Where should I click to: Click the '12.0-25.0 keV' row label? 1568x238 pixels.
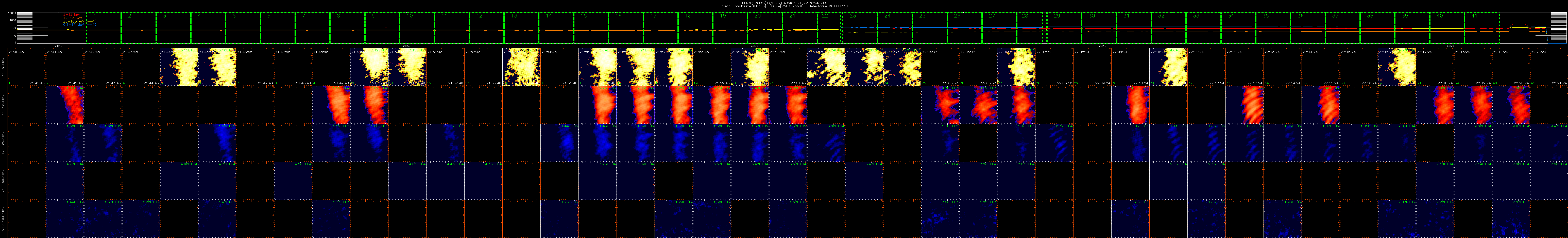point(3,143)
